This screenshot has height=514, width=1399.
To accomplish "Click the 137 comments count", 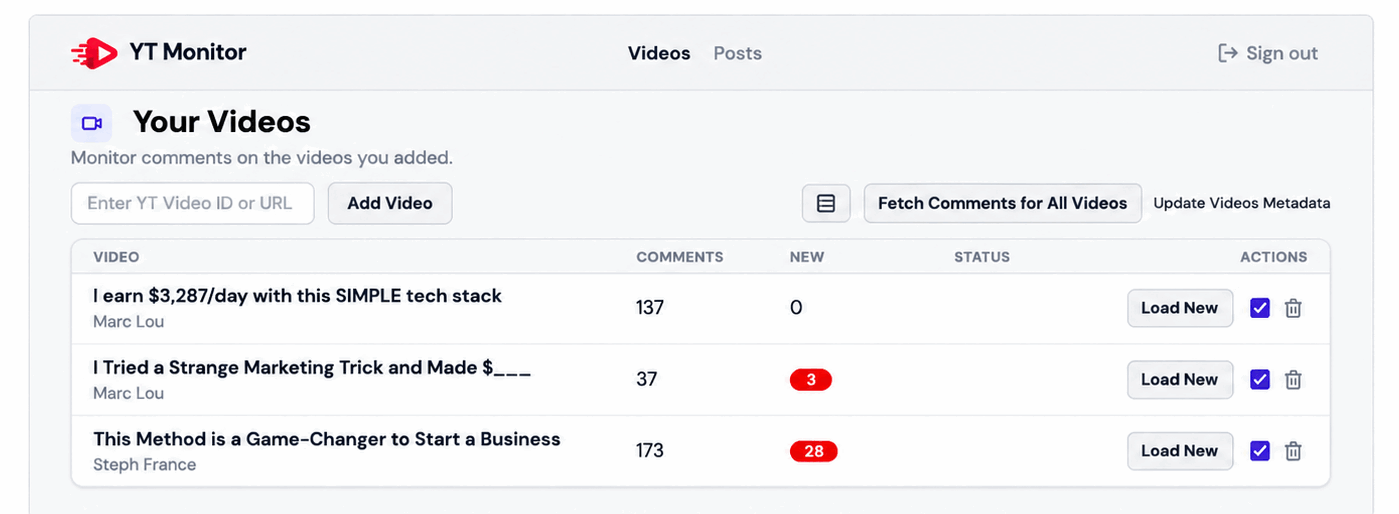I will point(650,308).
